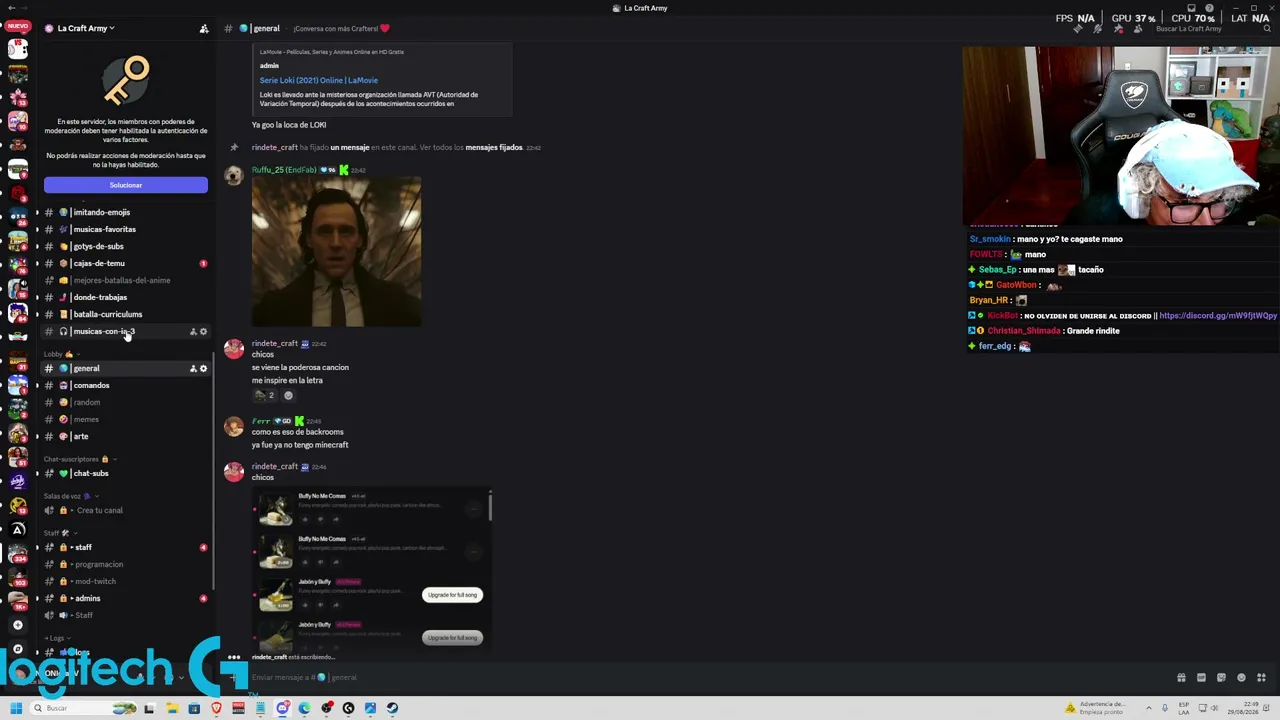Open Ruffu_25 user profile name
Image resolution: width=1280 pixels, height=720 pixels.
(284, 171)
